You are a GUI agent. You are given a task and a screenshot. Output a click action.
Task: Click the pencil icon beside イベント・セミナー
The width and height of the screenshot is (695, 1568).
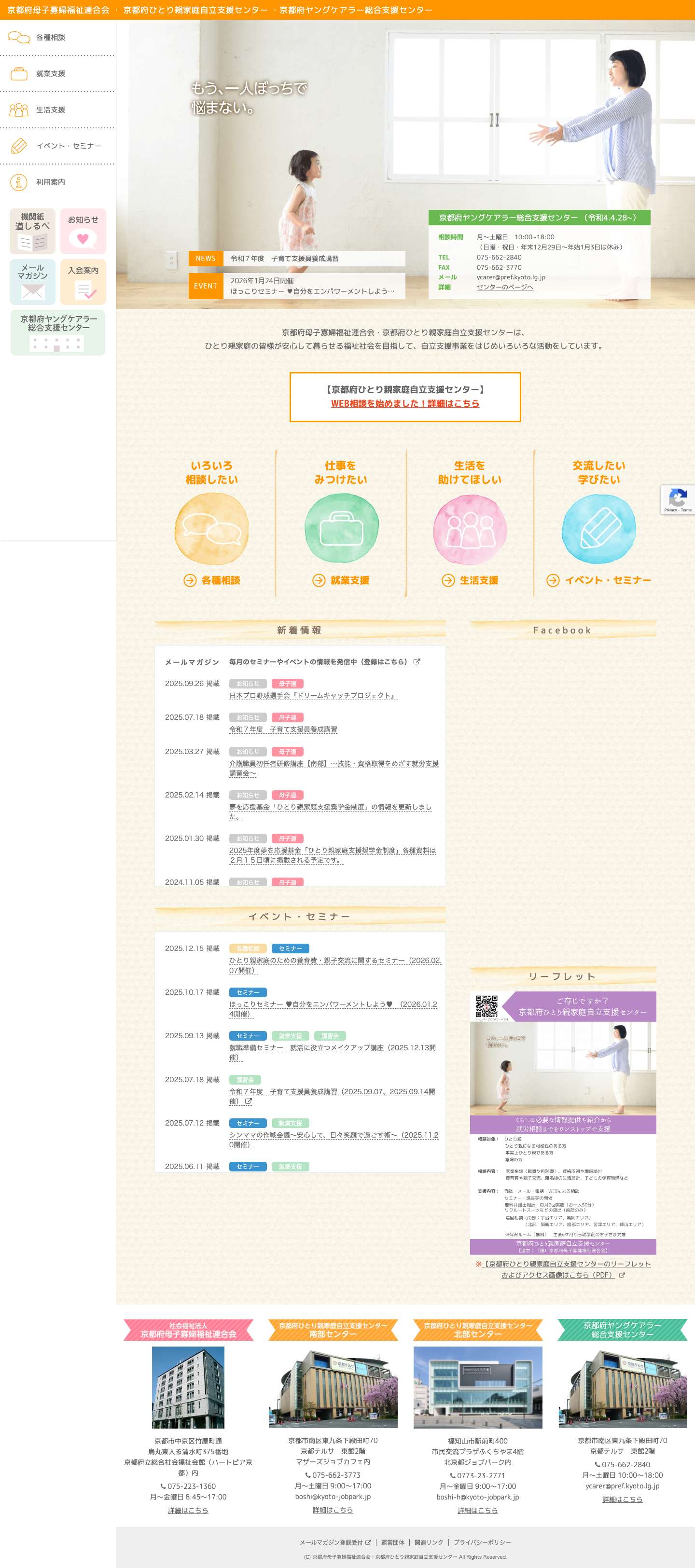(19, 146)
